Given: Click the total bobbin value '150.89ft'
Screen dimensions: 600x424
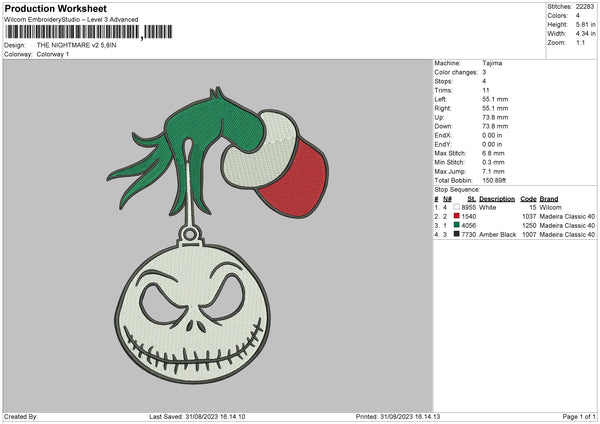Looking at the screenshot, I should pos(494,180).
